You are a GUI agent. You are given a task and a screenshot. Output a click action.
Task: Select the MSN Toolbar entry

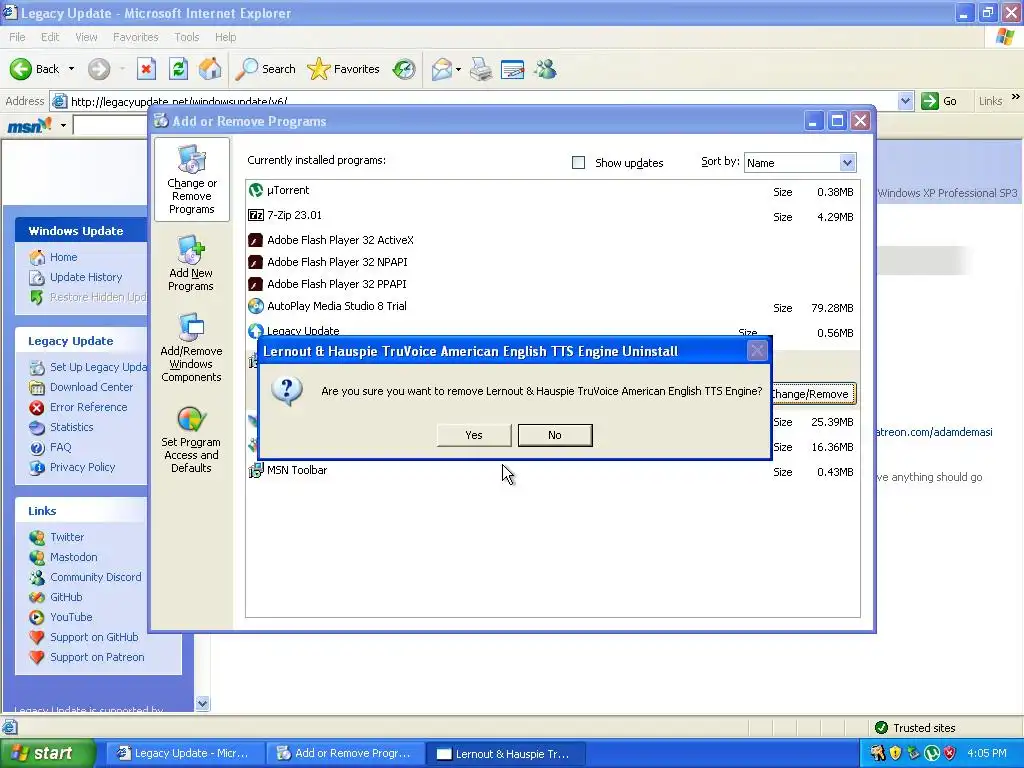coord(552,470)
